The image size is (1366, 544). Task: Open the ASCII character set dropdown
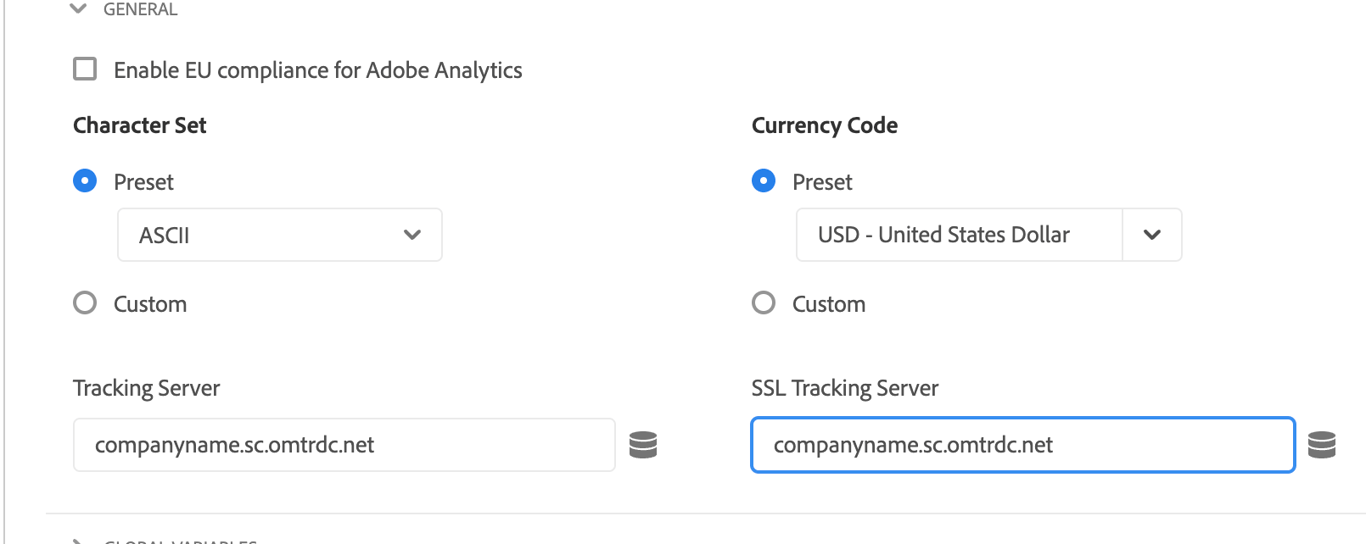pyautogui.click(x=280, y=235)
